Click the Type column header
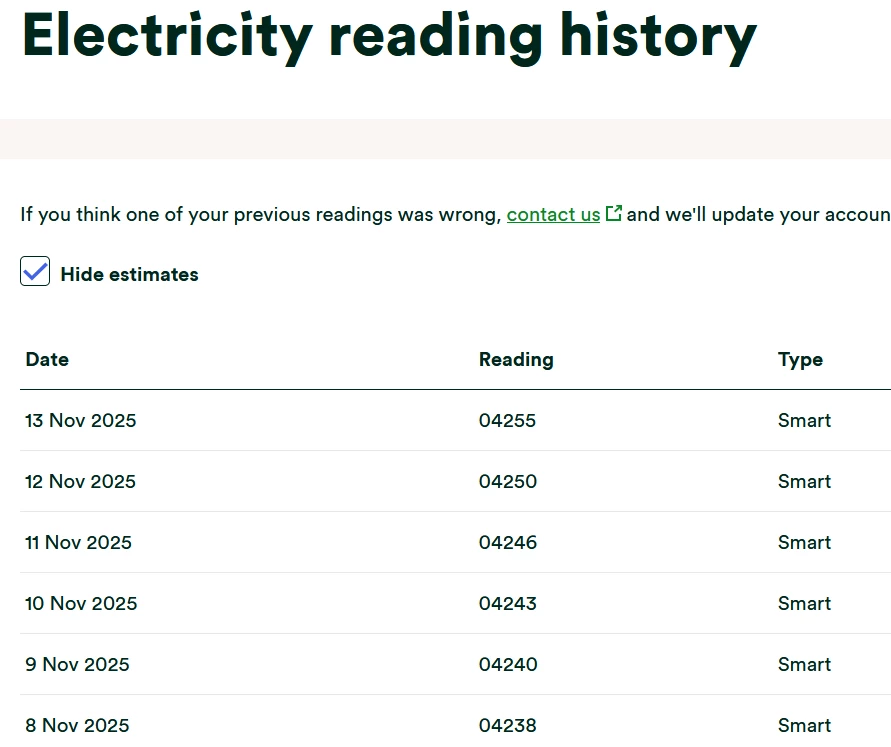This screenshot has width=891, height=747. click(x=800, y=360)
